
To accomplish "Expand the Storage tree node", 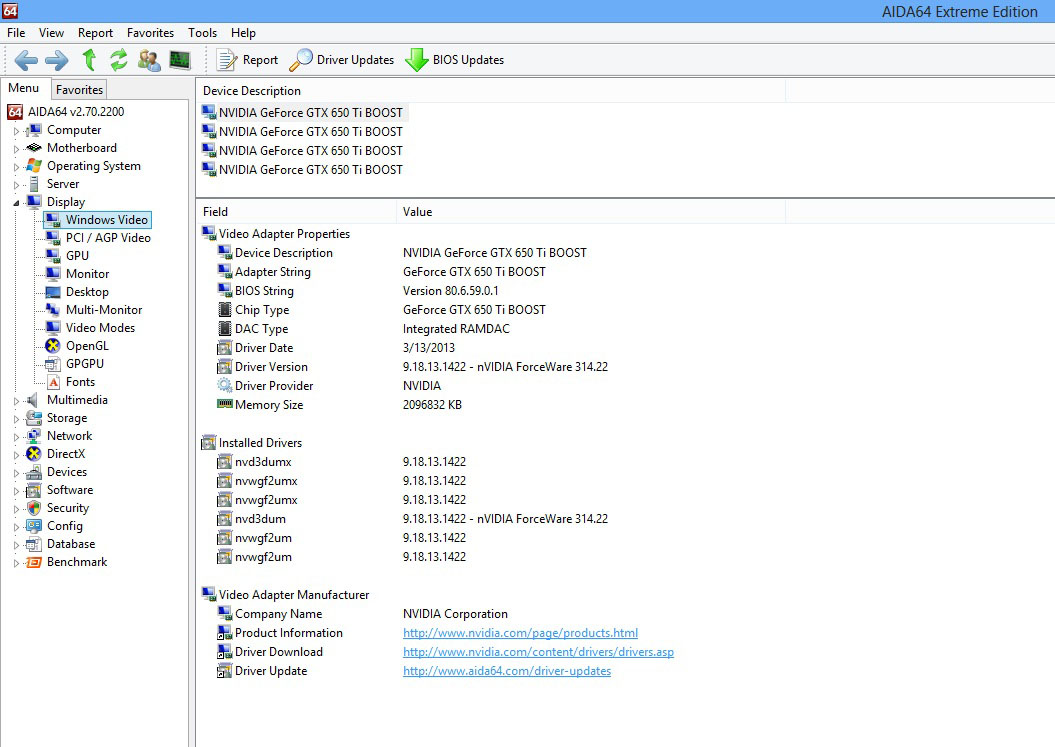I will click(x=17, y=419).
